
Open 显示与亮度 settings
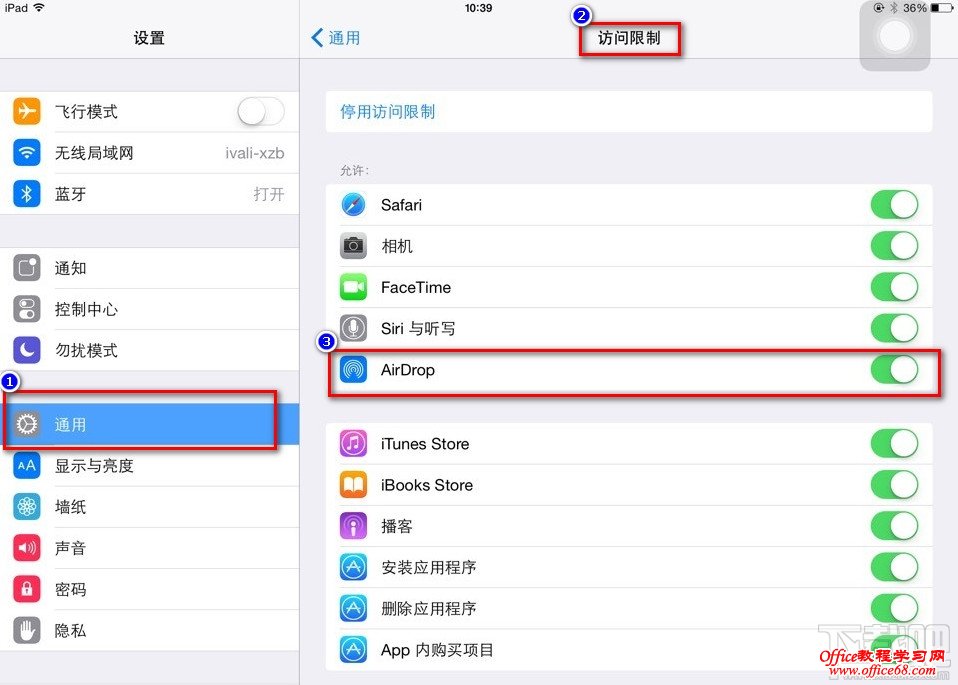click(150, 466)
